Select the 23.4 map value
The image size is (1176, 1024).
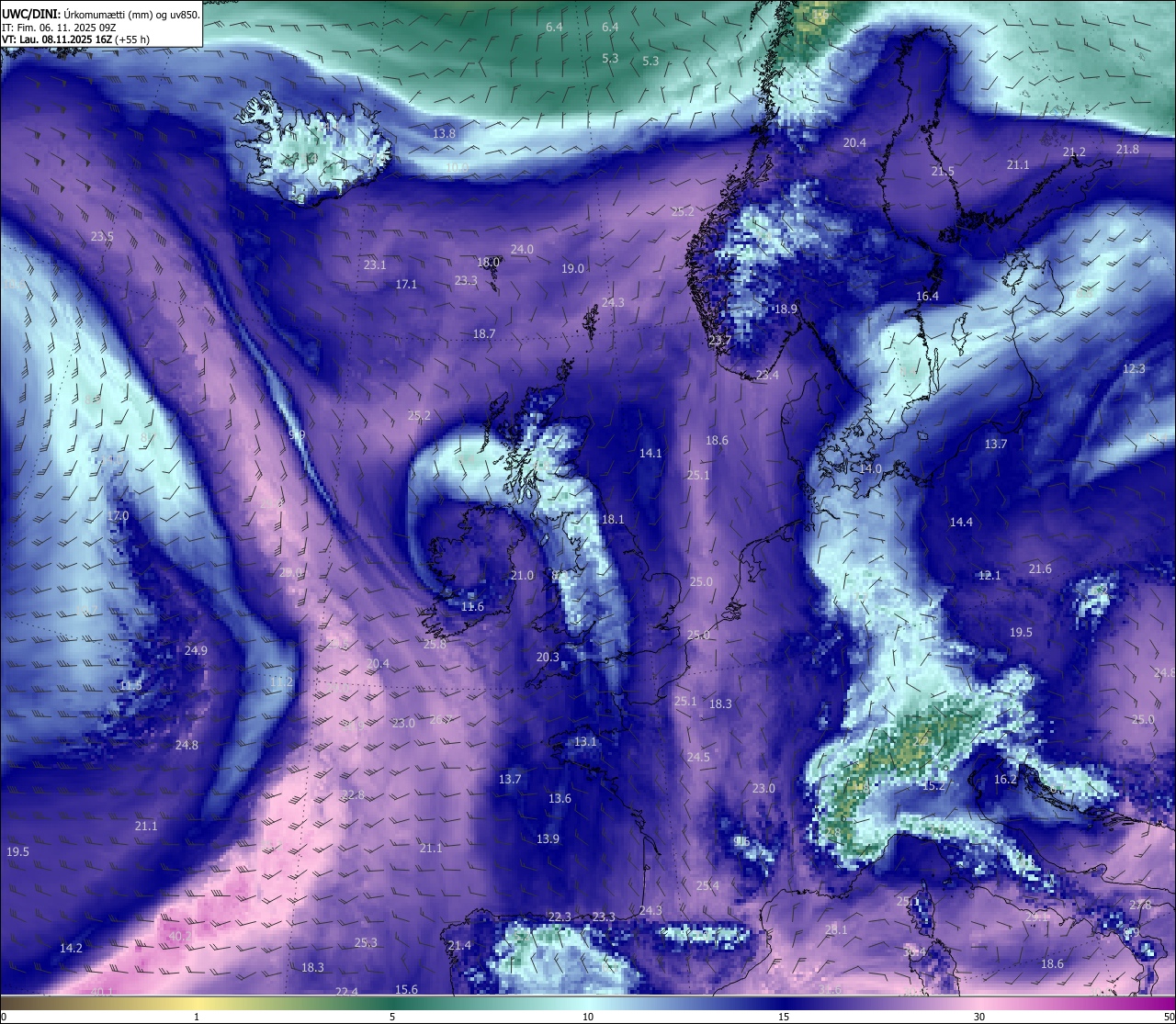tap(767, 375)
